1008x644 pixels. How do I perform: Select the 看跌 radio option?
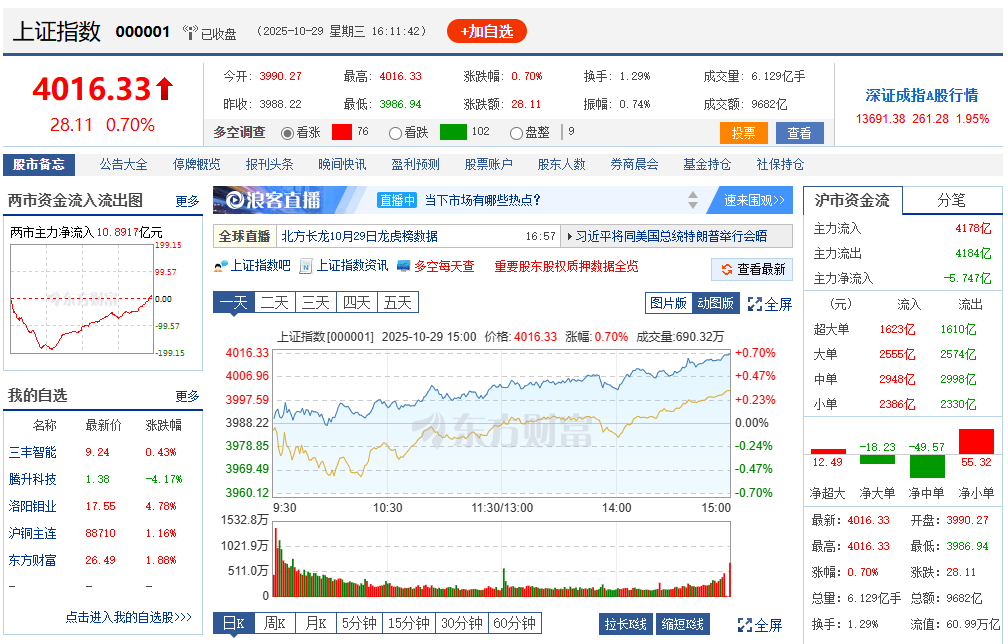click(x=395, y=132)
